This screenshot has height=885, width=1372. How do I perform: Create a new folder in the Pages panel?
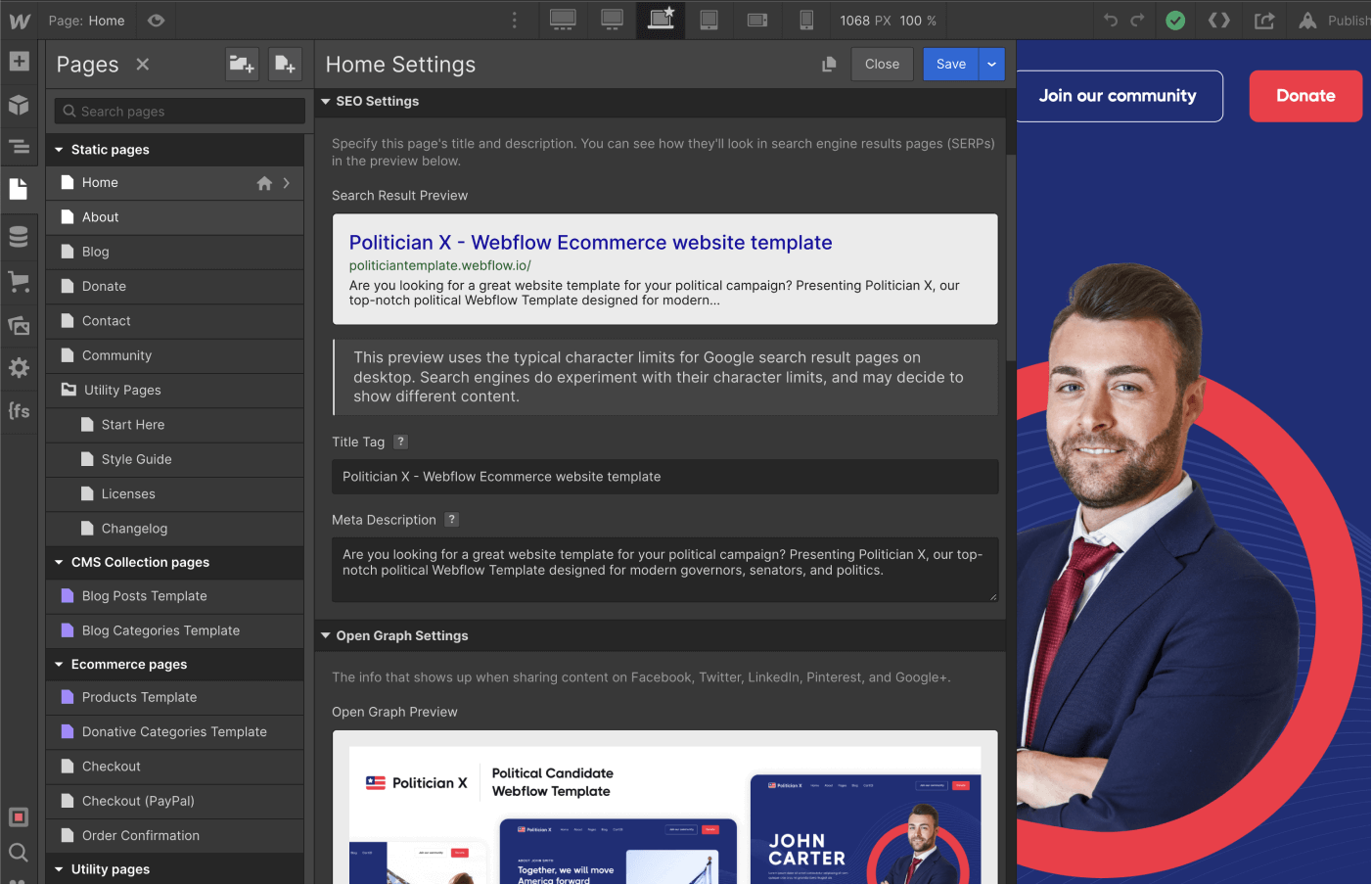pyautogui.click(x=242, y=63)
